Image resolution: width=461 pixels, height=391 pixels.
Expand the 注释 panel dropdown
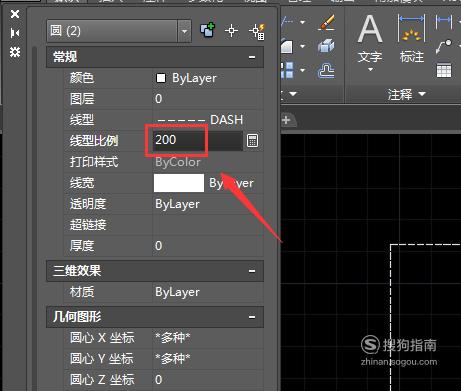click(422, 94)
